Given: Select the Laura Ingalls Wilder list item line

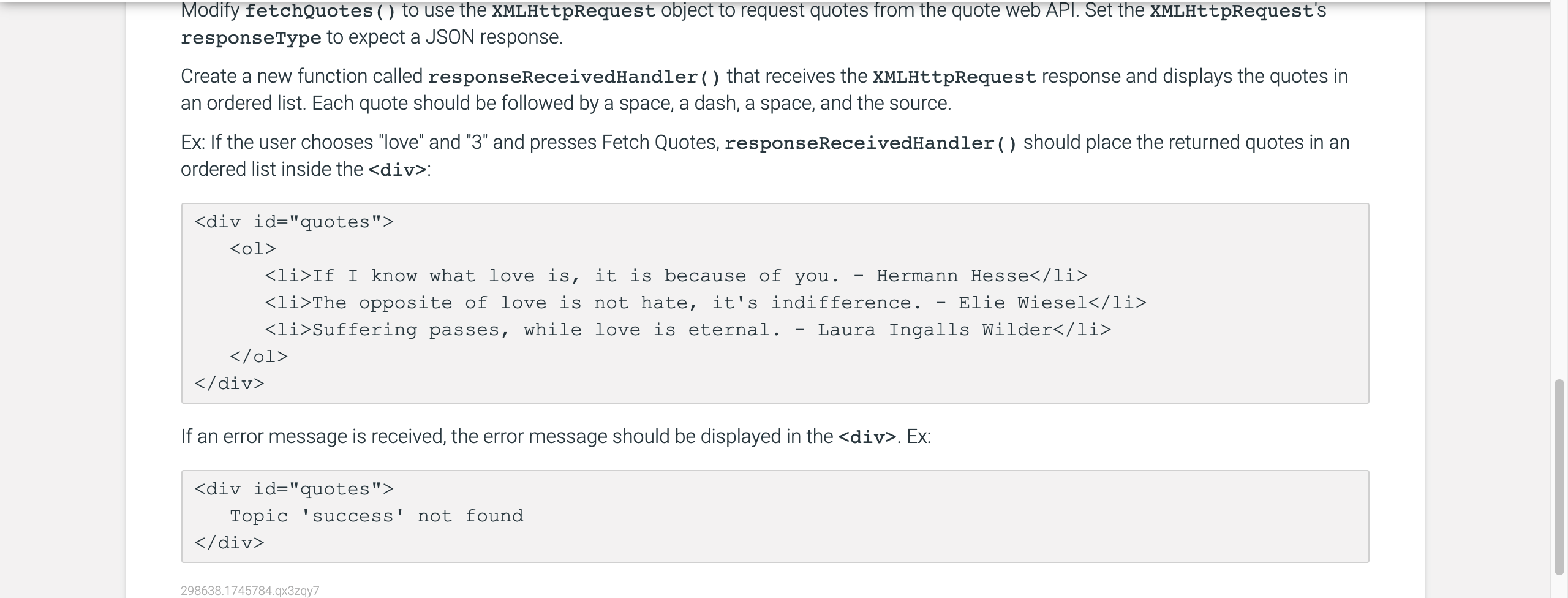Looking at the screenshot, I should coord(688,330).
